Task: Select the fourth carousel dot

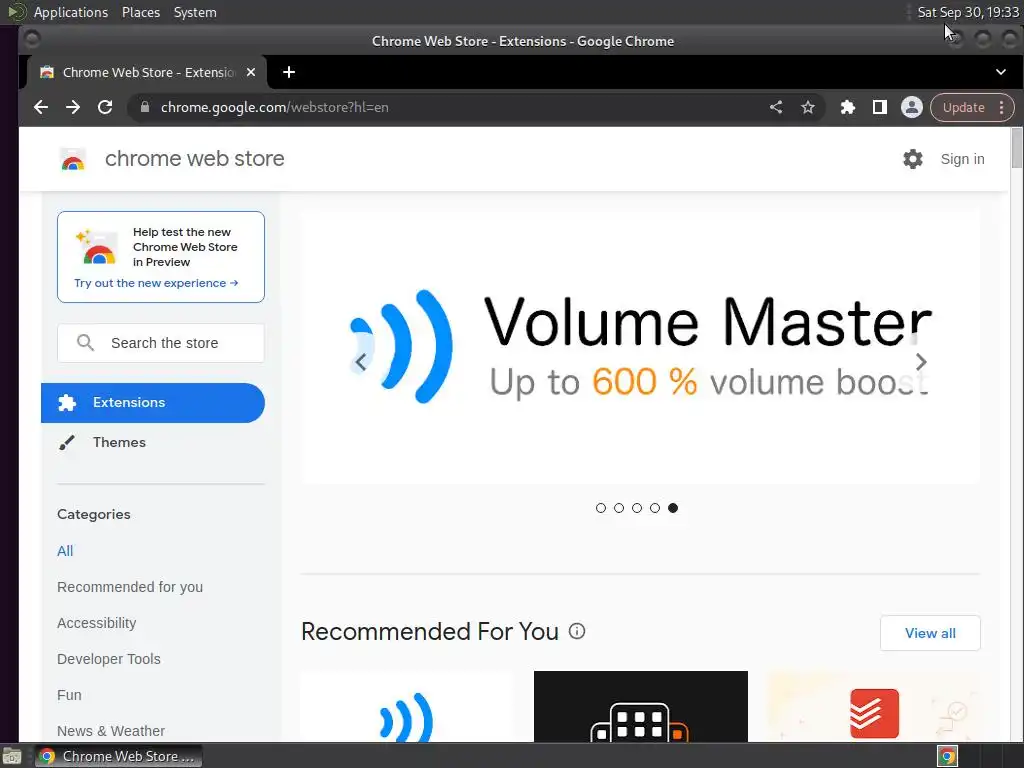Action: tap(655, 508)
